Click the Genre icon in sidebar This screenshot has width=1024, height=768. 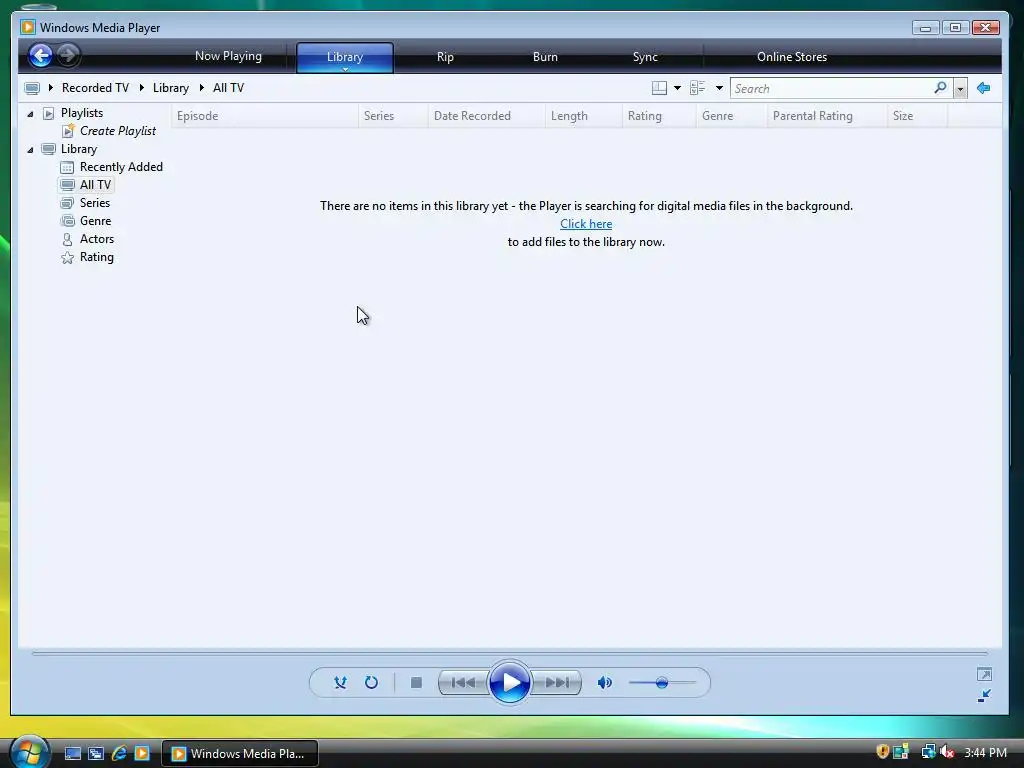67,221
